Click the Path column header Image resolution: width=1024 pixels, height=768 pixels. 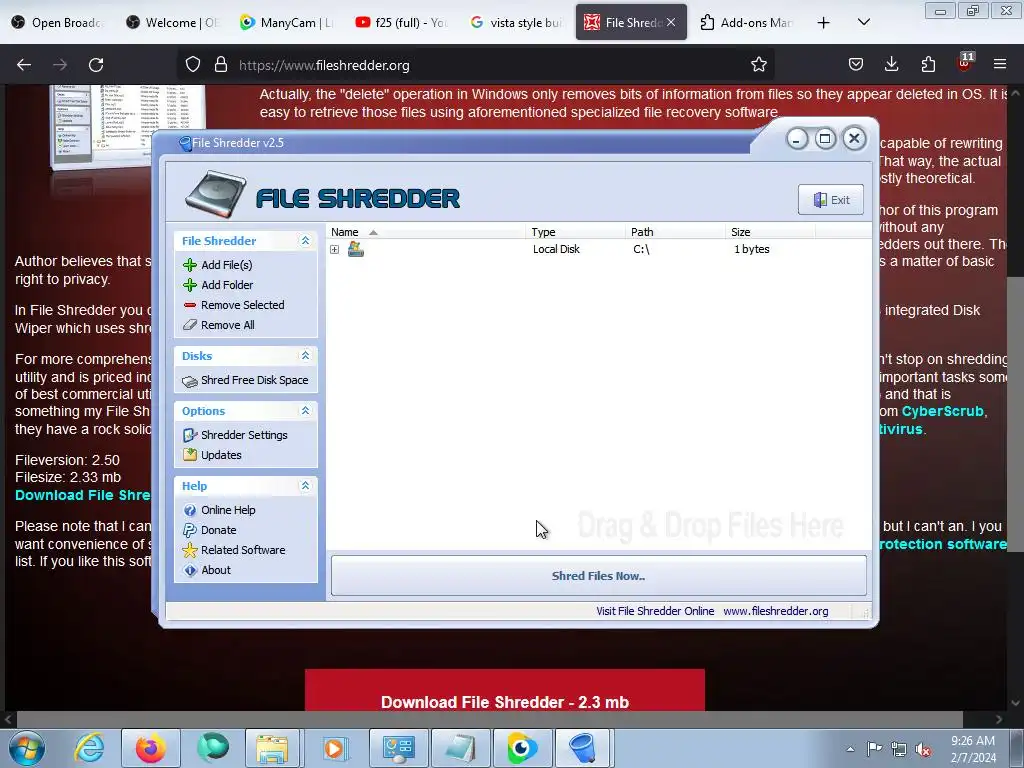coord(675,232)
